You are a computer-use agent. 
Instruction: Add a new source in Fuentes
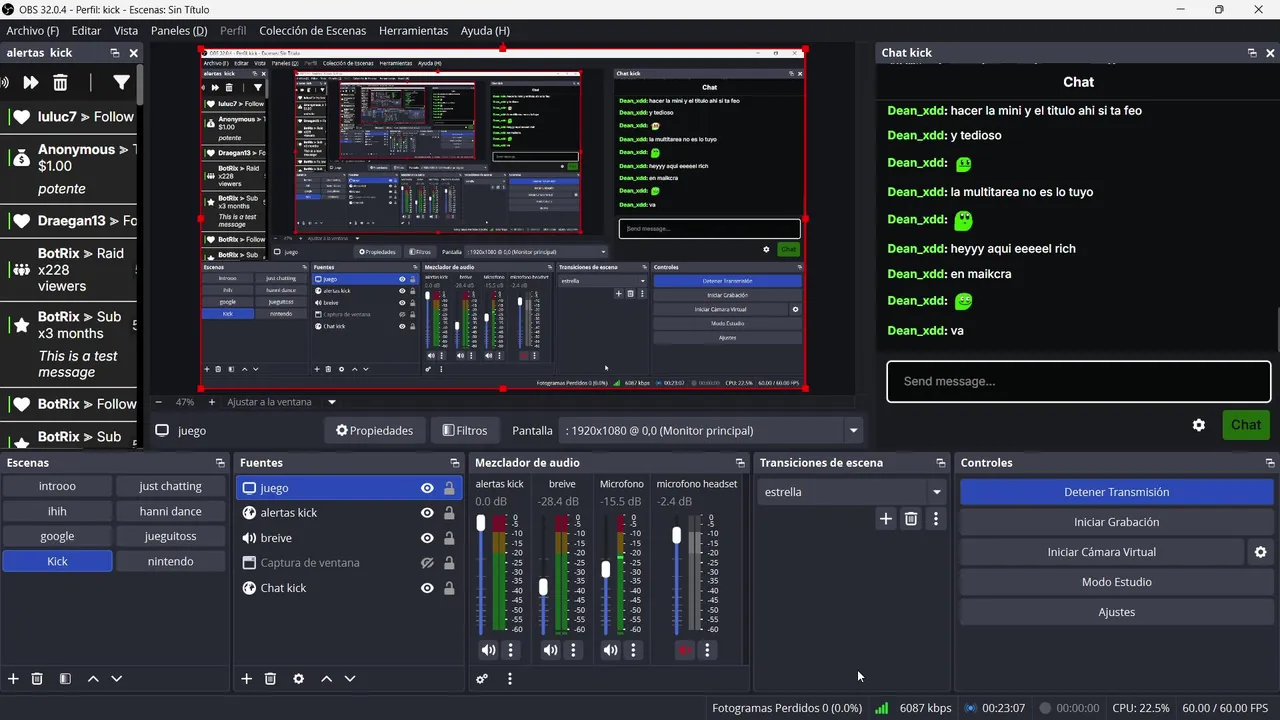(247, 678)
